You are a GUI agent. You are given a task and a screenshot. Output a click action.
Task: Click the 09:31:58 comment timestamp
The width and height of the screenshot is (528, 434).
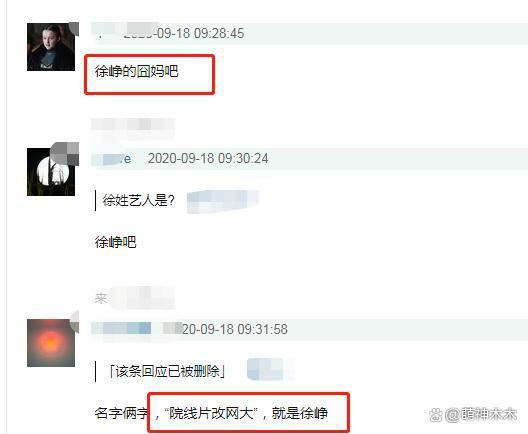235,329
